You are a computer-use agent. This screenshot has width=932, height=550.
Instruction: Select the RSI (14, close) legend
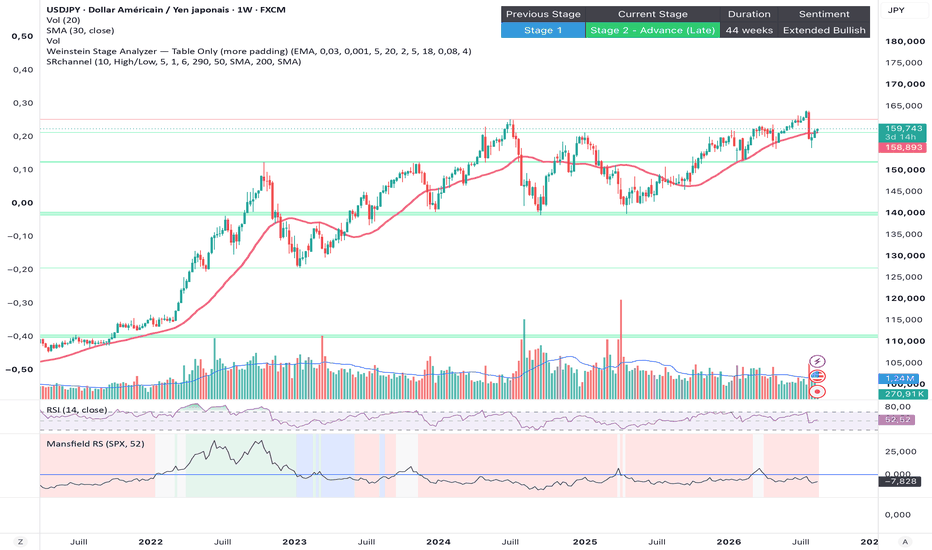(x=77, y=410)
